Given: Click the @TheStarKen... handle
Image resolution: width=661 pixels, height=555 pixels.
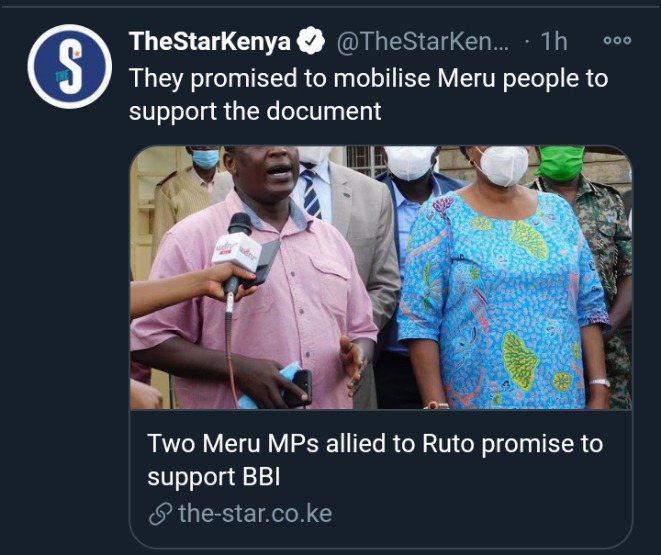Looking at the screenshot, I should [422, 41].
